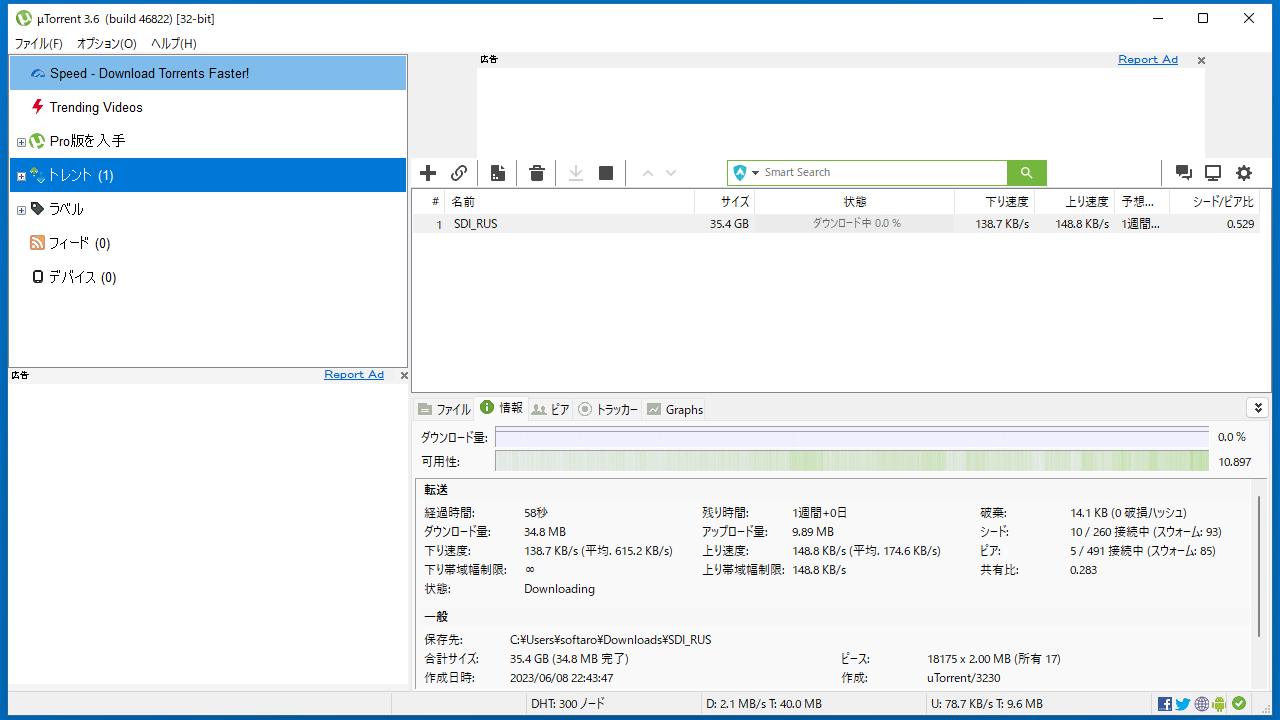Switch to the トラッカー tab
Screen dimensions: 1280x720
(x=608, y=409)
